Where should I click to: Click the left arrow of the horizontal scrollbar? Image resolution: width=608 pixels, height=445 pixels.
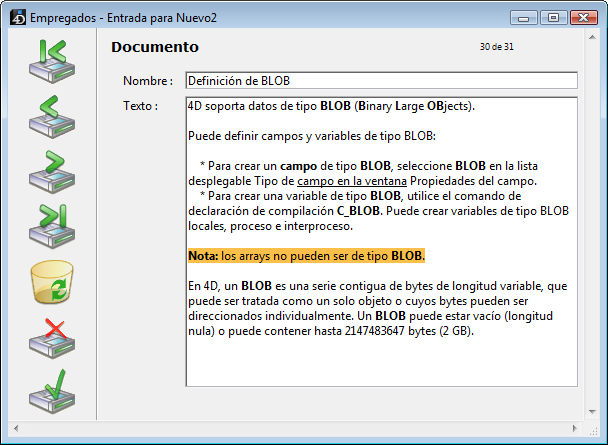(16, 427)
